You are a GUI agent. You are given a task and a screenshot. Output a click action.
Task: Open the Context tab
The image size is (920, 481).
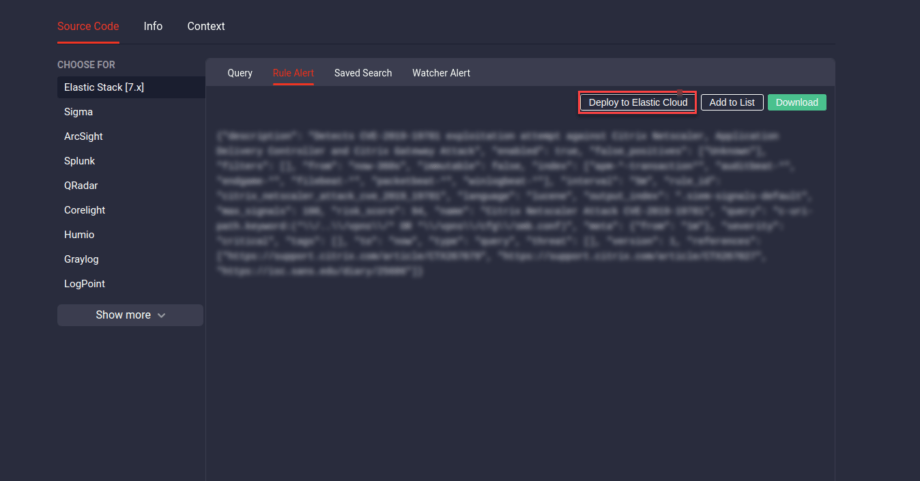pos(206,26)
